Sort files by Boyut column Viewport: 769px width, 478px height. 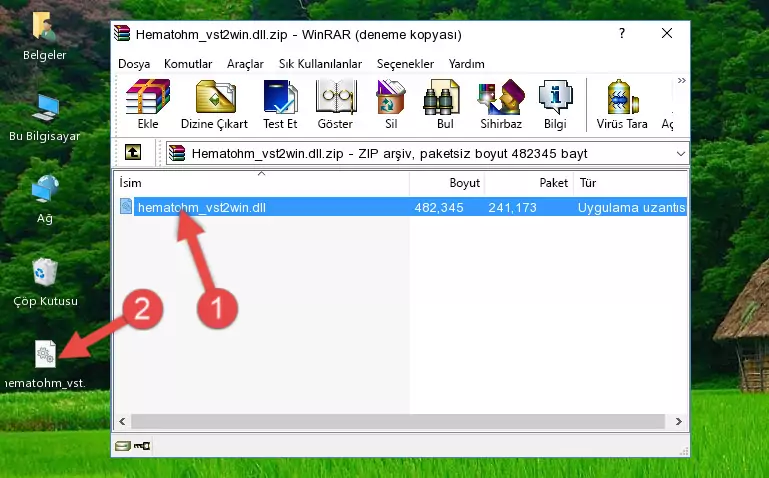tap(447, 183)
